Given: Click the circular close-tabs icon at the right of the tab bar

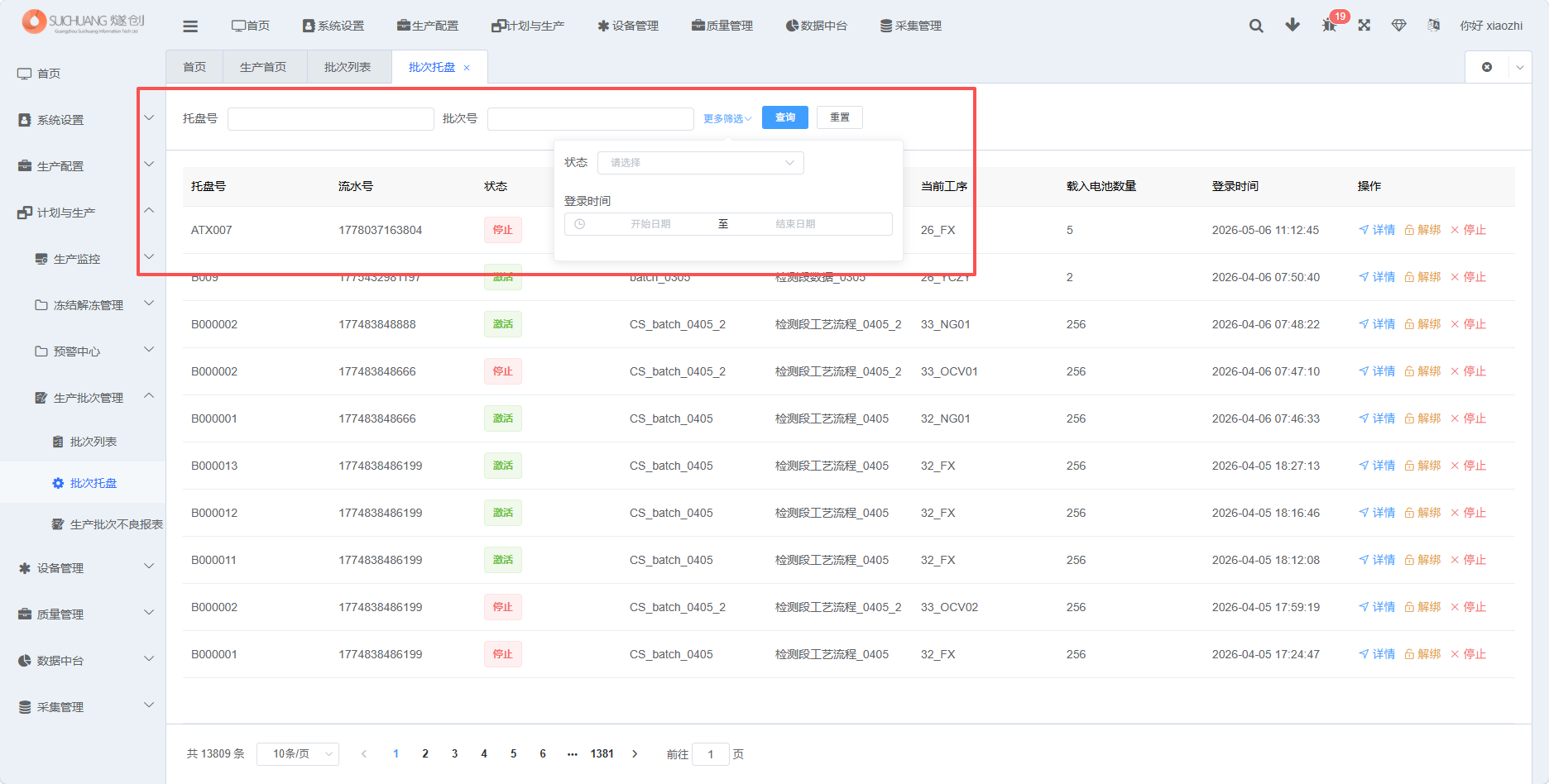Looking at the screenshot, I should [x=1487, y=67].
